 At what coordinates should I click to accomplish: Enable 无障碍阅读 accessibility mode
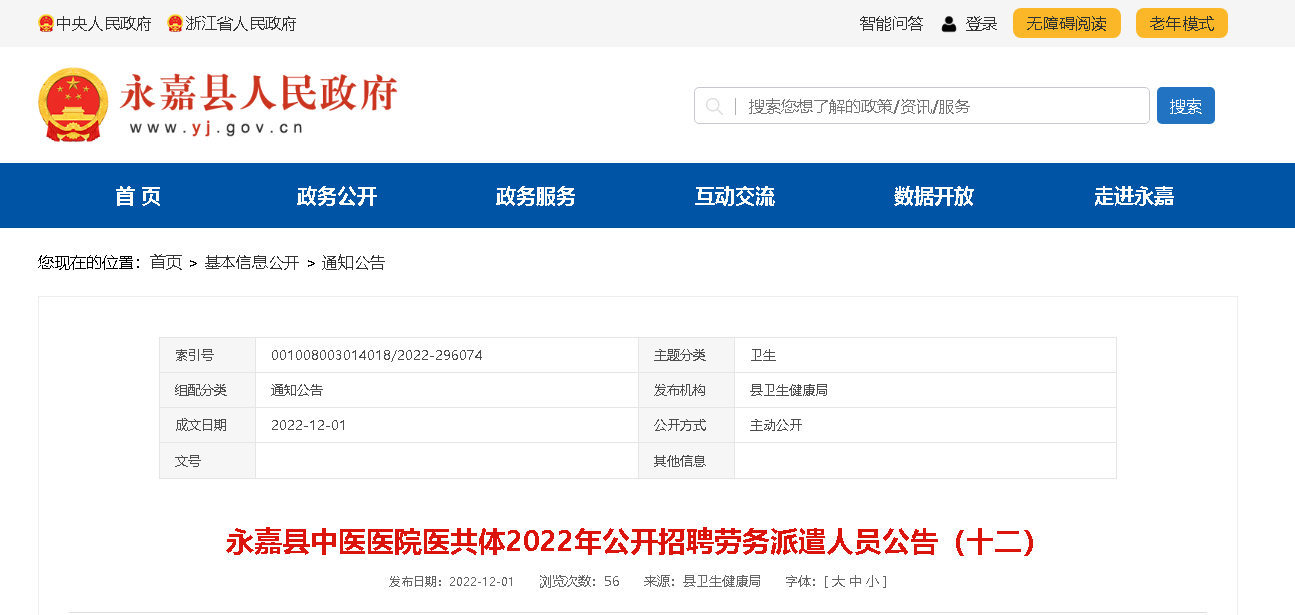point(1066,23)
